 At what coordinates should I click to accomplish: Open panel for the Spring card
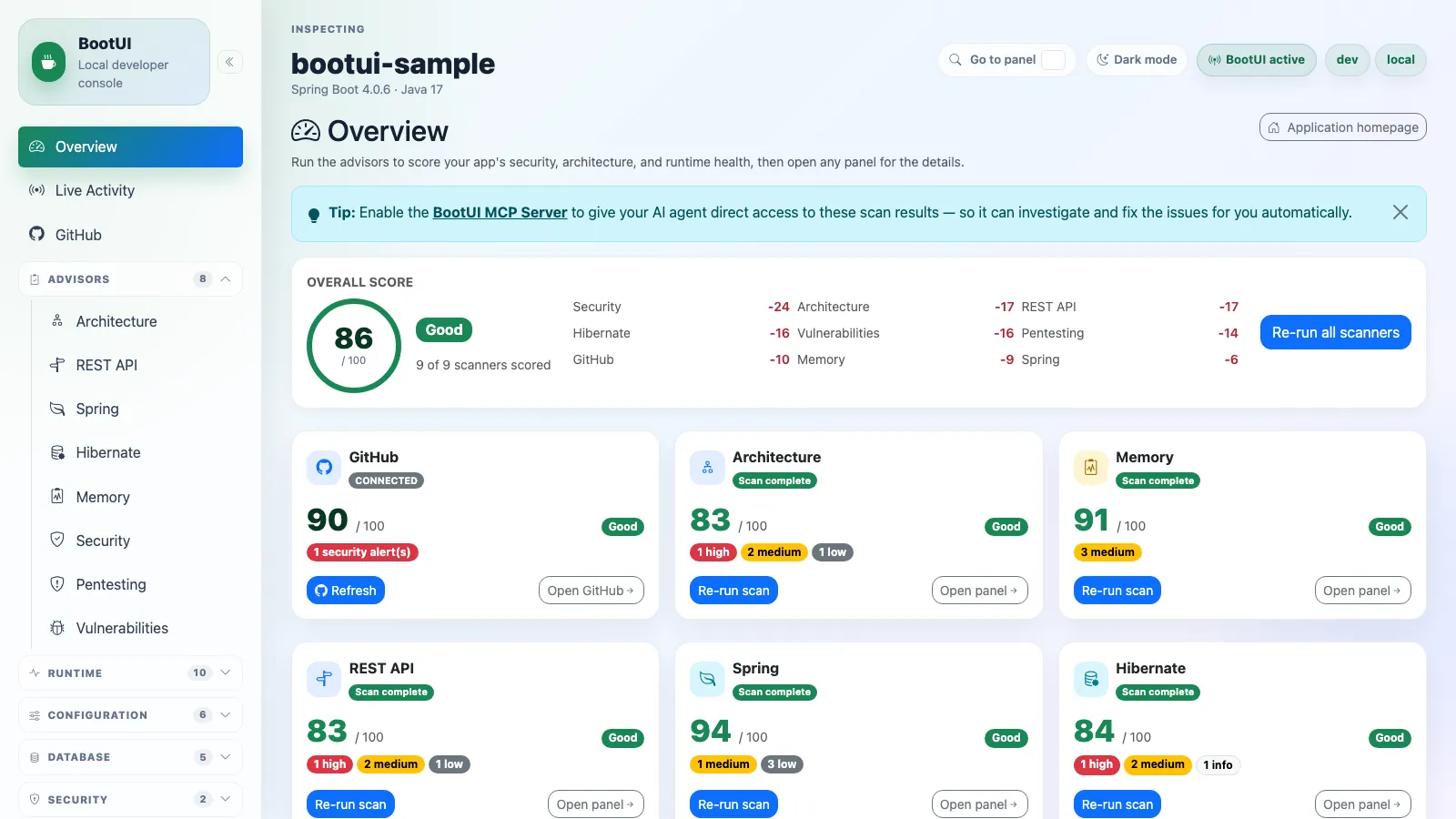(979, 804)
